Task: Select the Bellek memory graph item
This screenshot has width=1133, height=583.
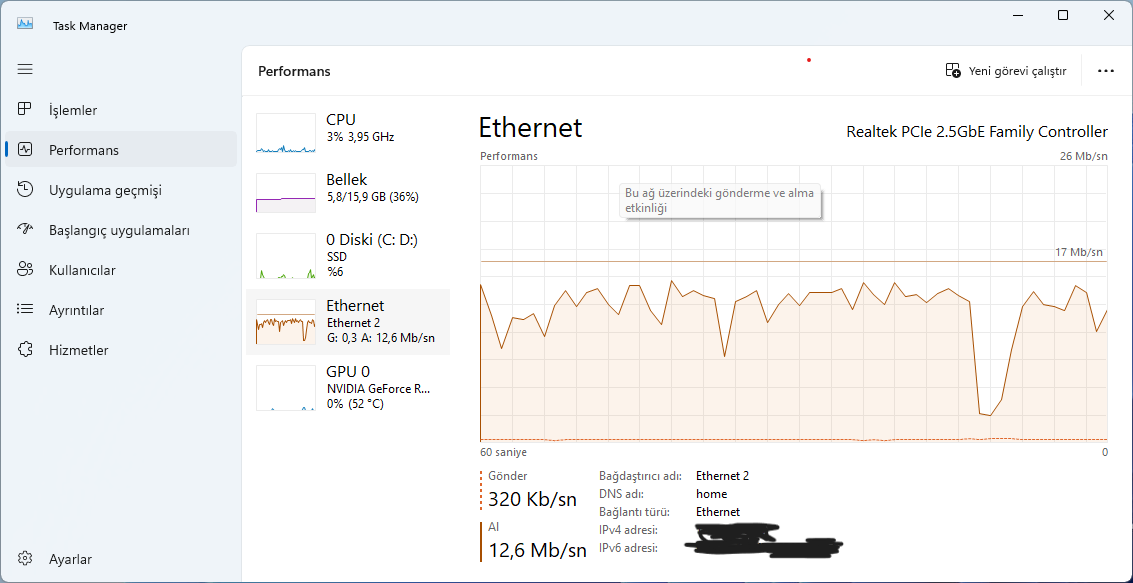Action: (286, 193)
